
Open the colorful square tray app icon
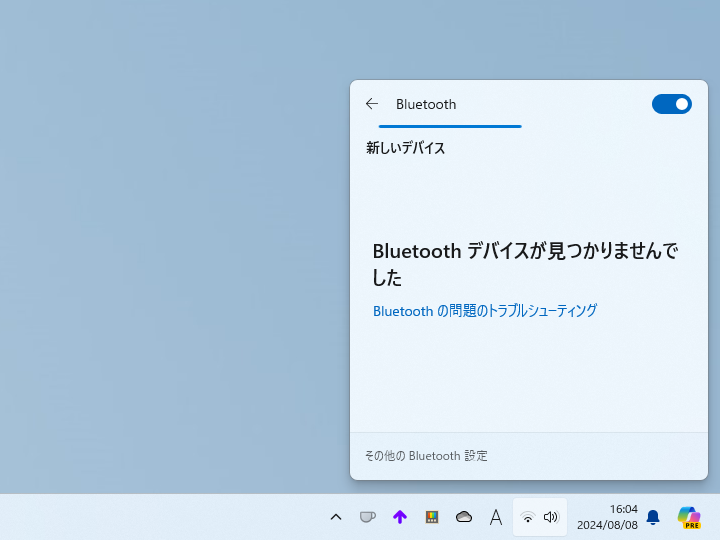pos(432,518)
